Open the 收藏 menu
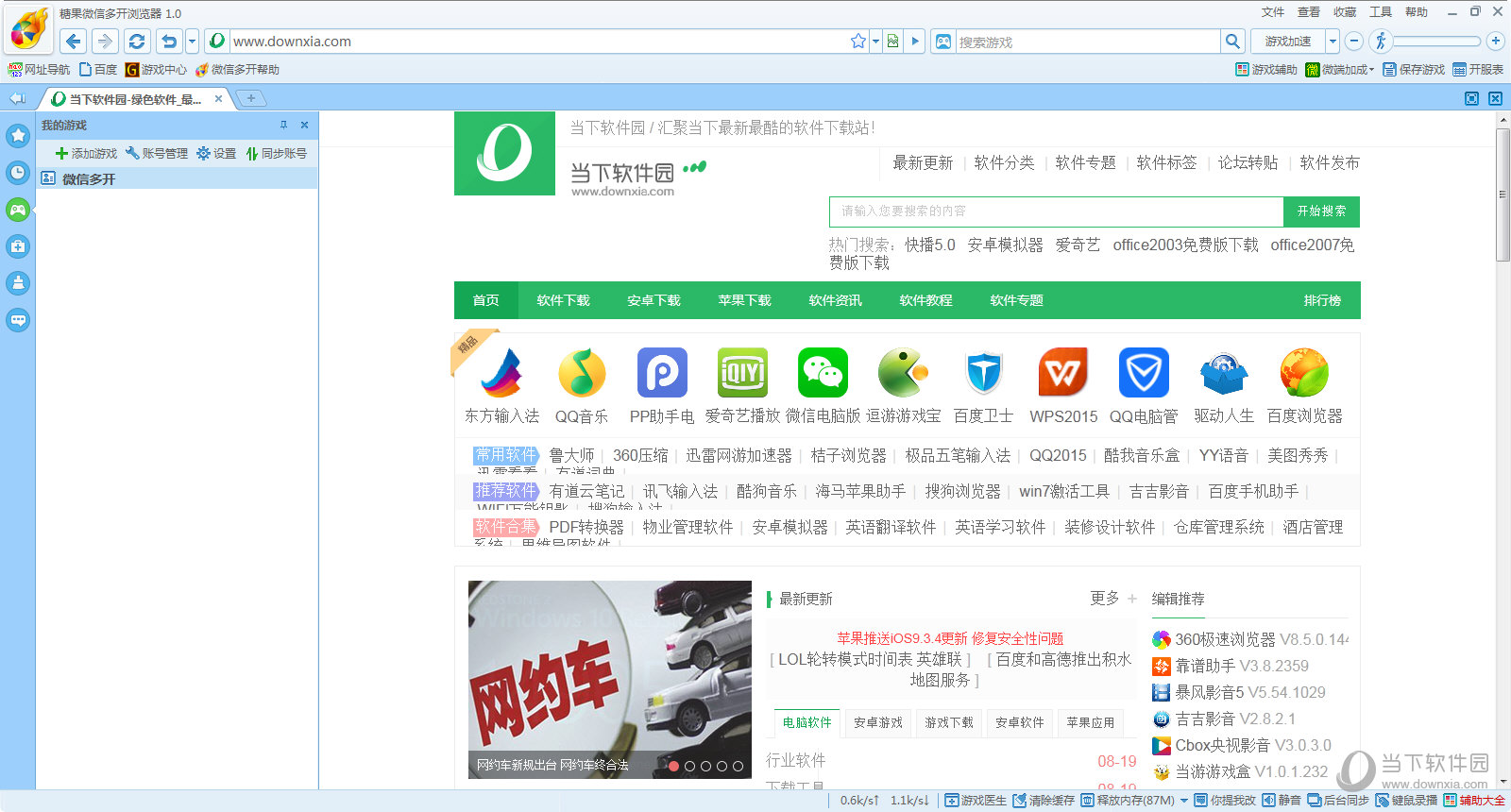Screen dimensions: 1511x812 pos(1345,12)
